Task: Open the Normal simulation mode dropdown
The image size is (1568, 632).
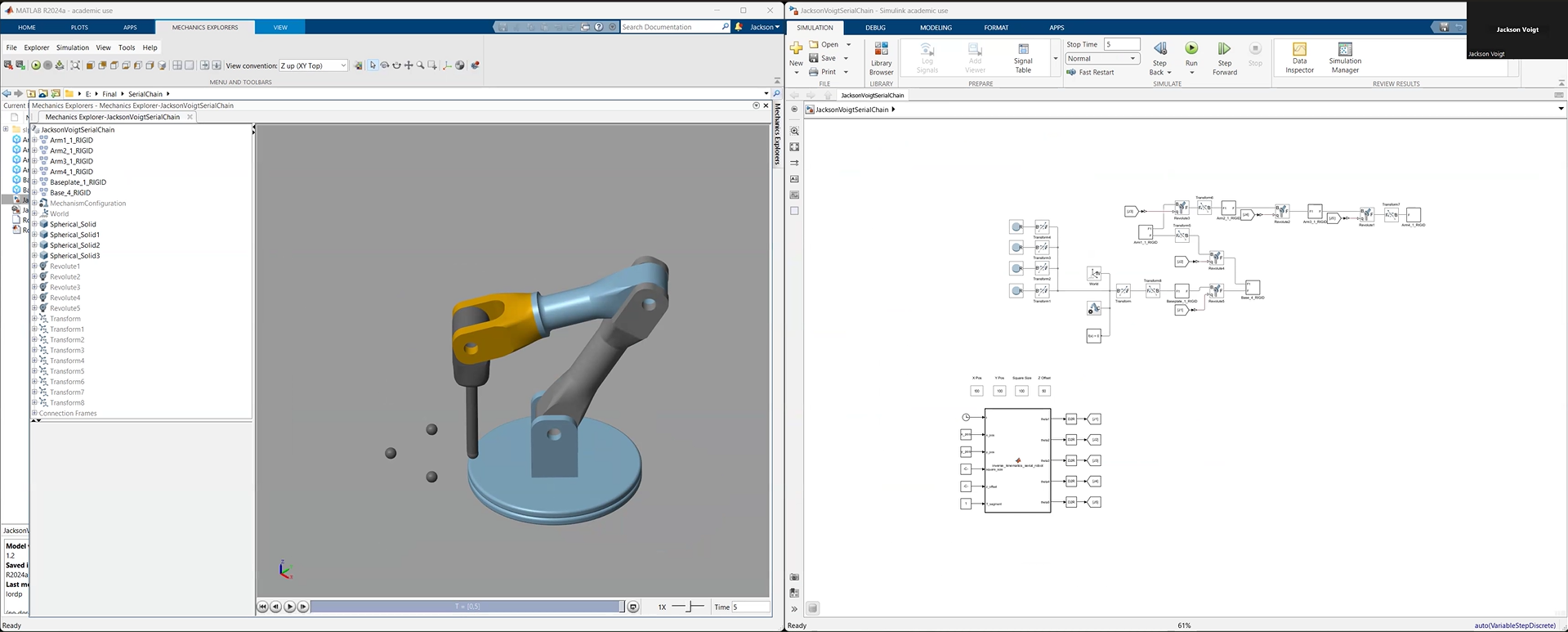Action: 1102,59
